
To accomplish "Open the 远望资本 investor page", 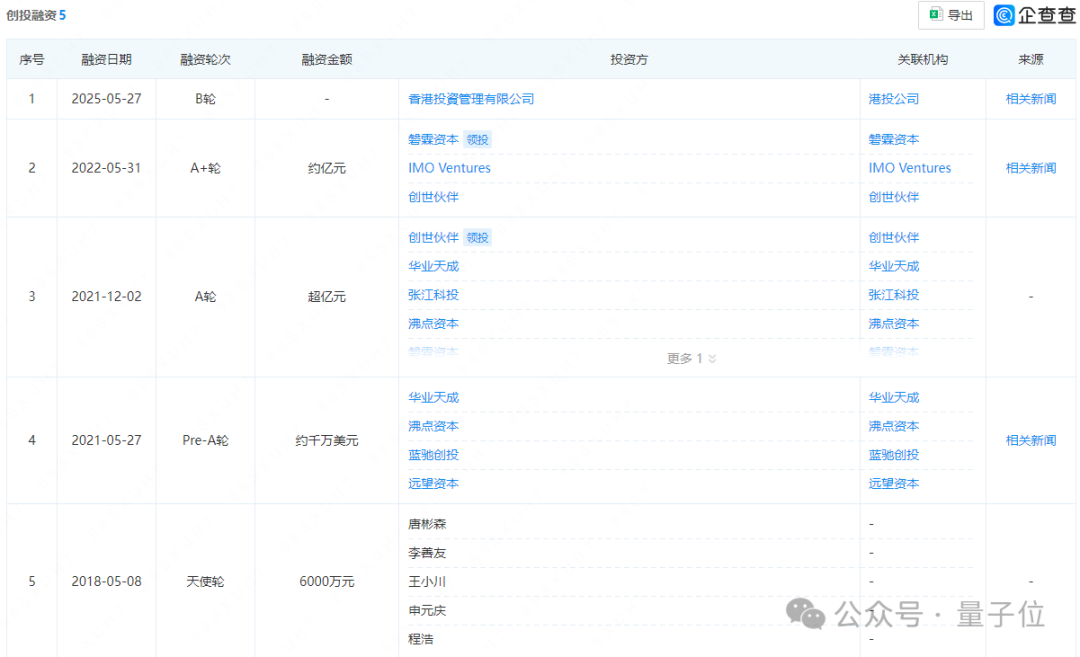I will click(x=432, y=483).
